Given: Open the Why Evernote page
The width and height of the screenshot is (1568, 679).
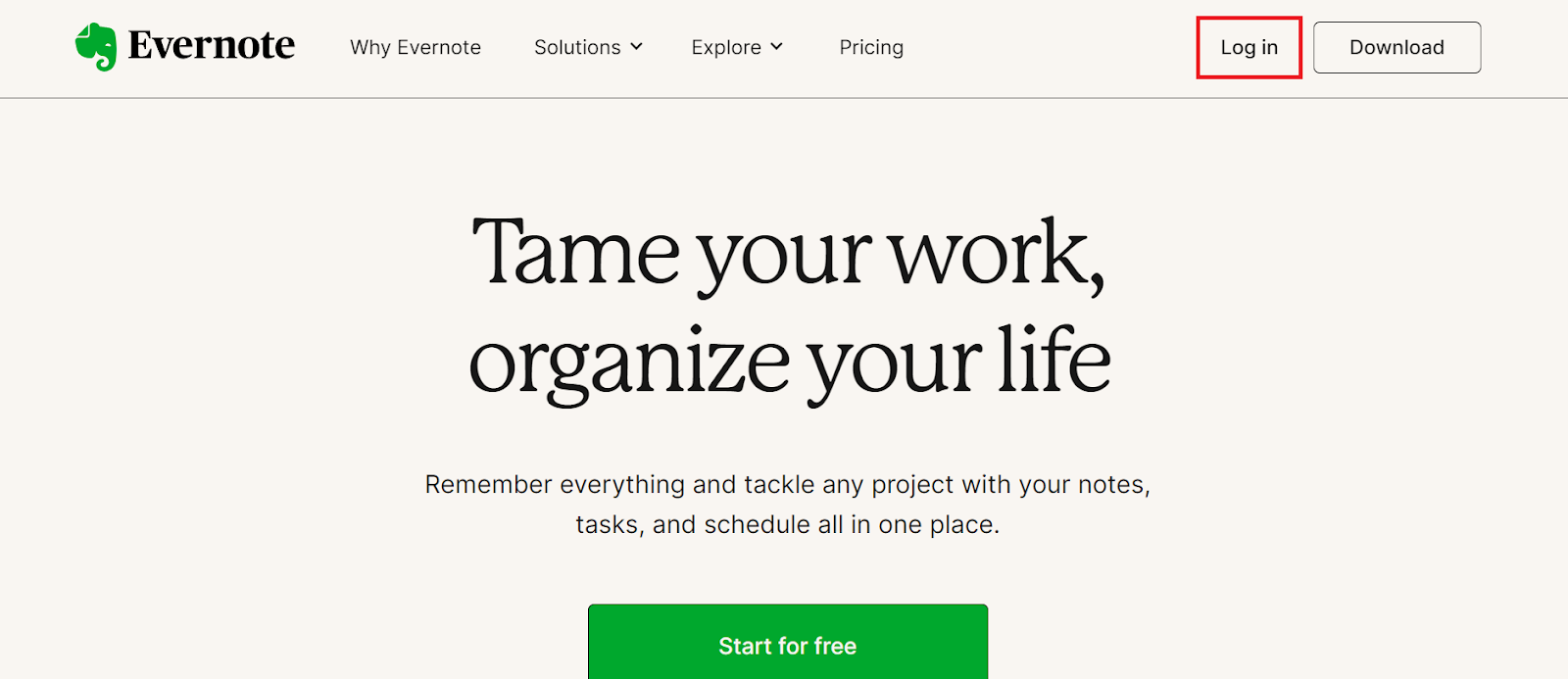Looking at the screenshot, I should click(x=416, y=47).
